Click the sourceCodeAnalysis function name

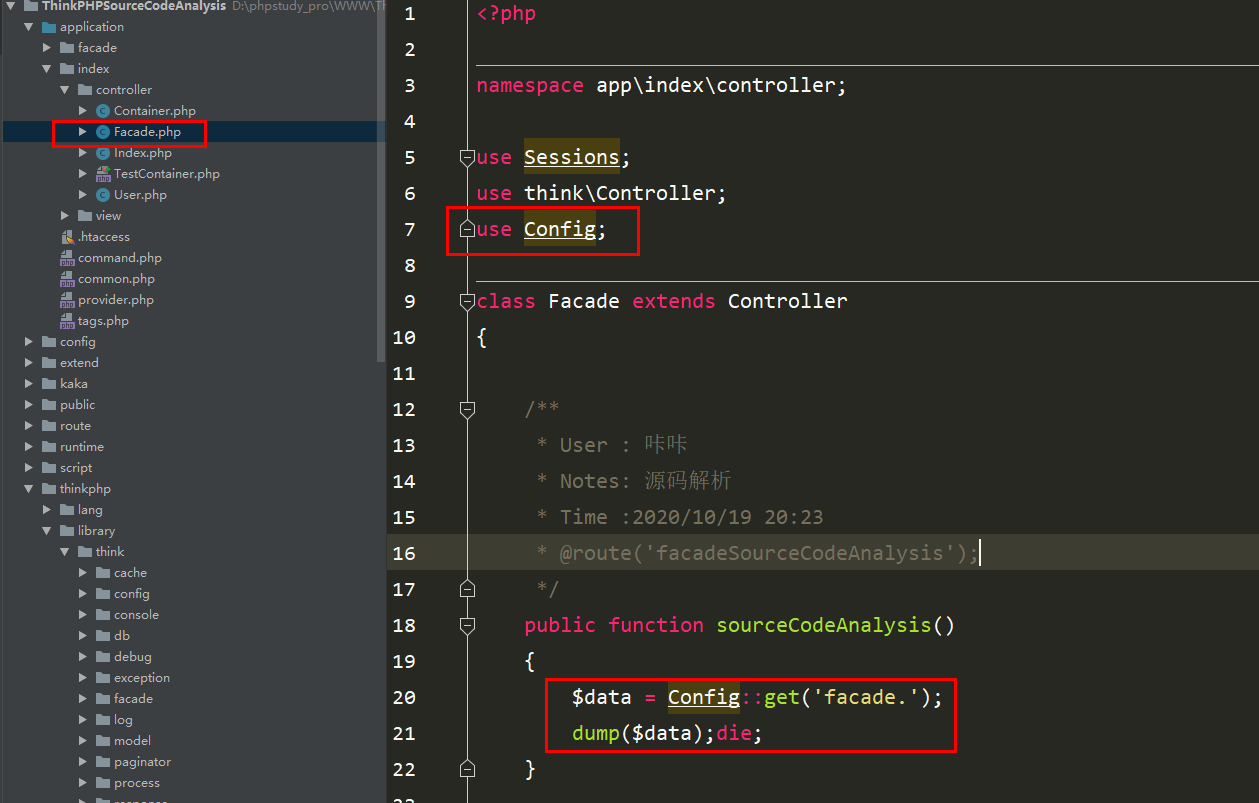[x=824, y=625]
